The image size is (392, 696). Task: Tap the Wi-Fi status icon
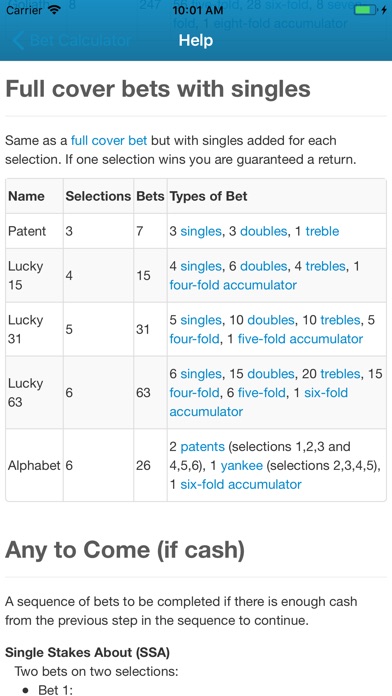[x=55, y=9]
